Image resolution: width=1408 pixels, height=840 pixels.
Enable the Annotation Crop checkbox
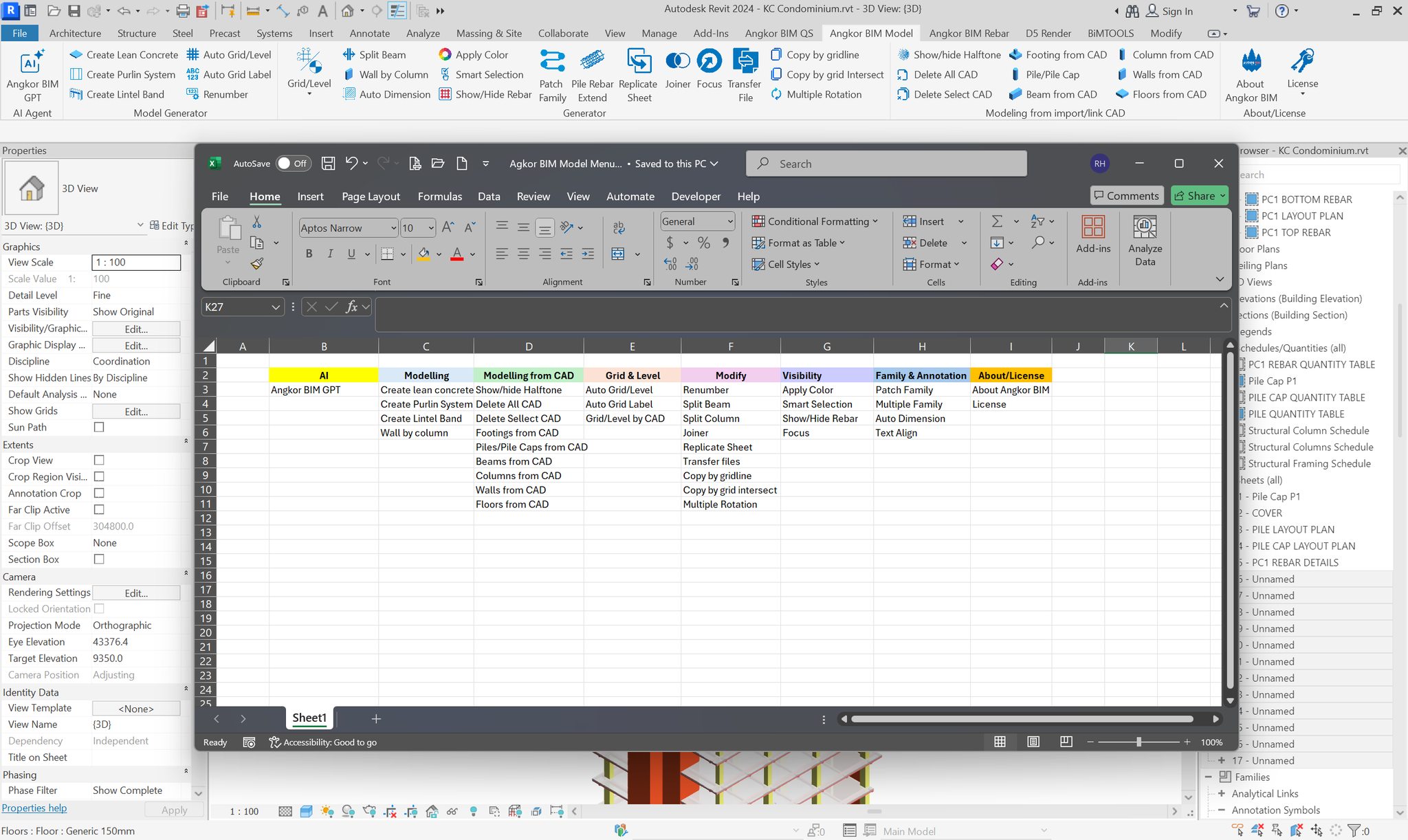point(99,493)
